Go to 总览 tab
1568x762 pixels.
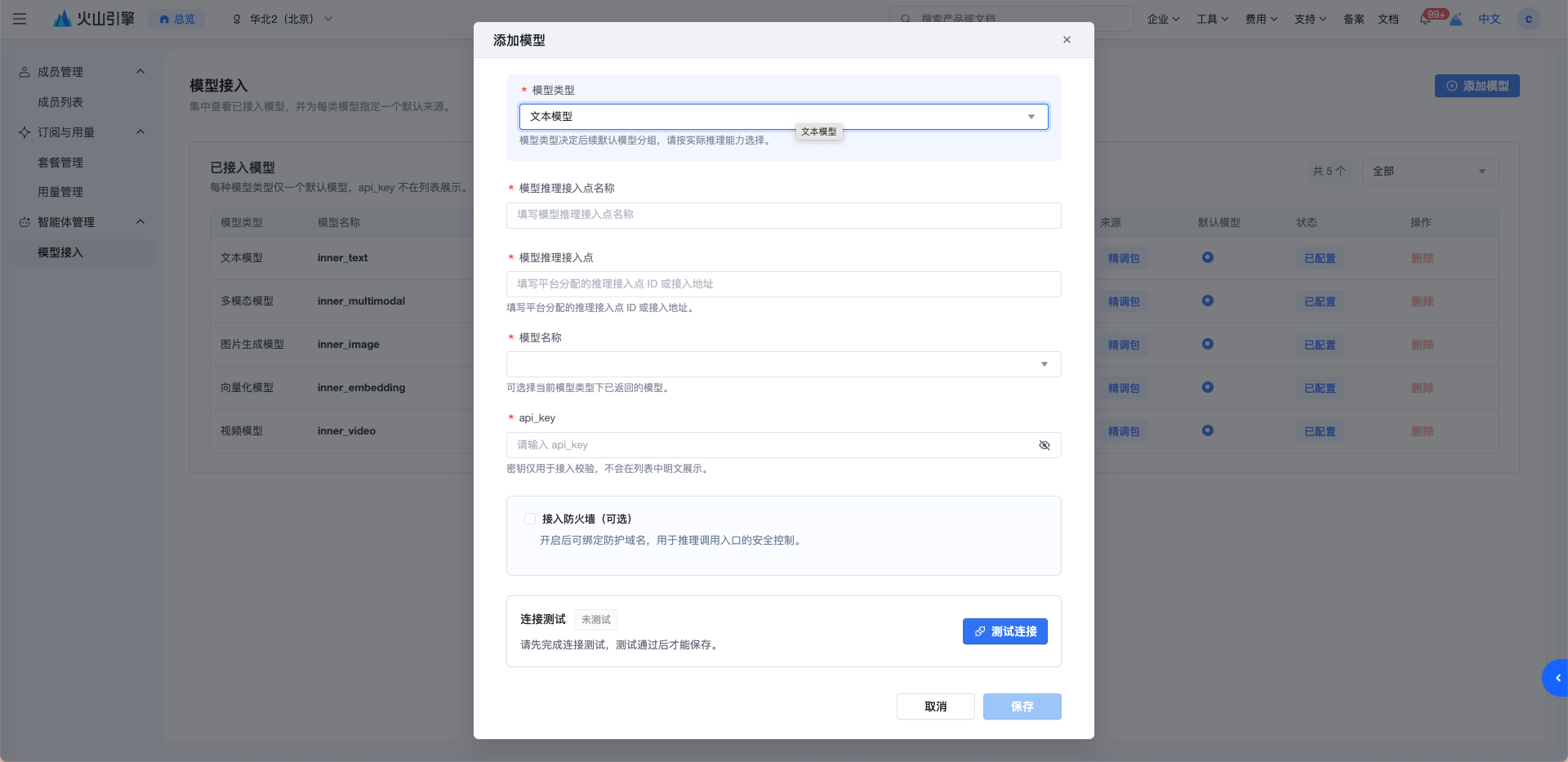(x=176, y=19)
